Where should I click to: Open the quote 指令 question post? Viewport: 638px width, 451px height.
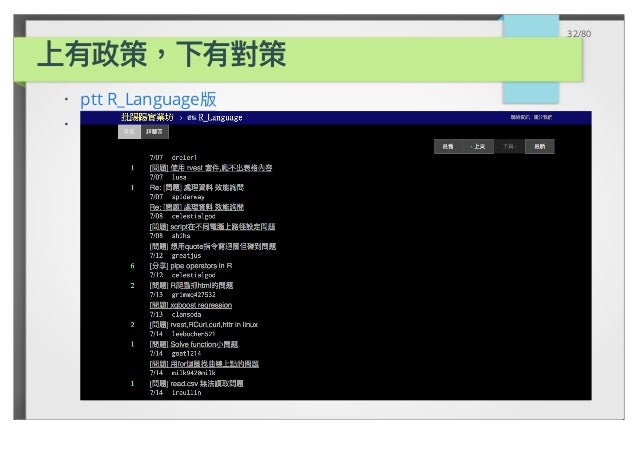212,246
